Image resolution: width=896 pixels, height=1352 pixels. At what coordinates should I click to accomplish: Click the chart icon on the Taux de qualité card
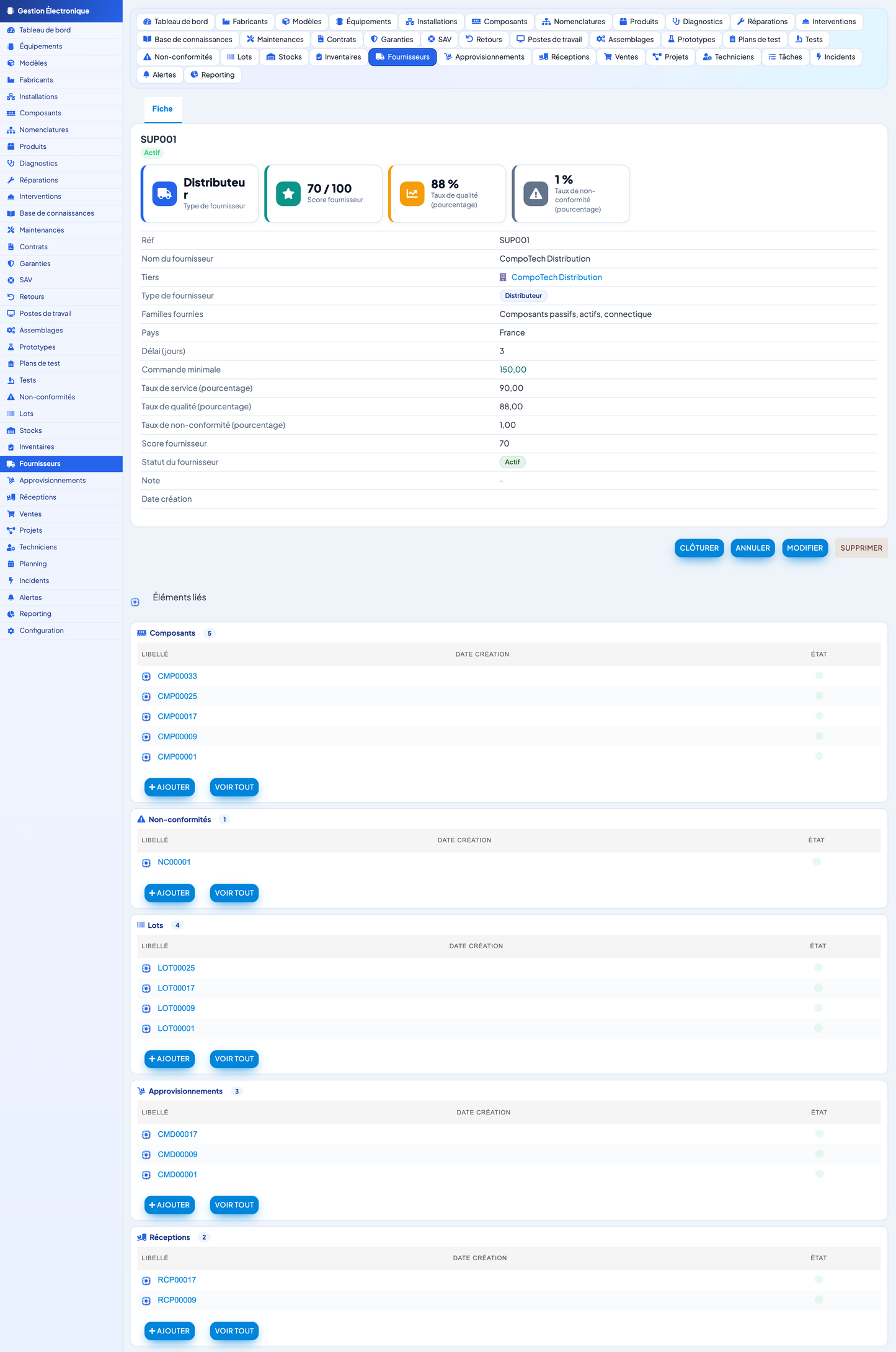(x=412, y=193)
